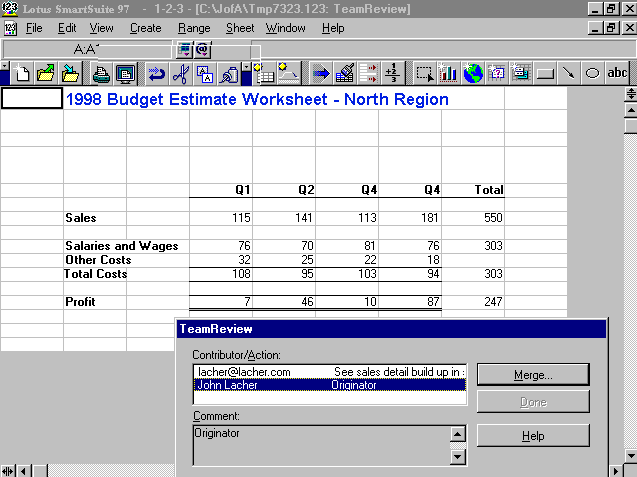637x477 pixels.
Task: Click the bar chart creation icon
Action: click(447, 73)
